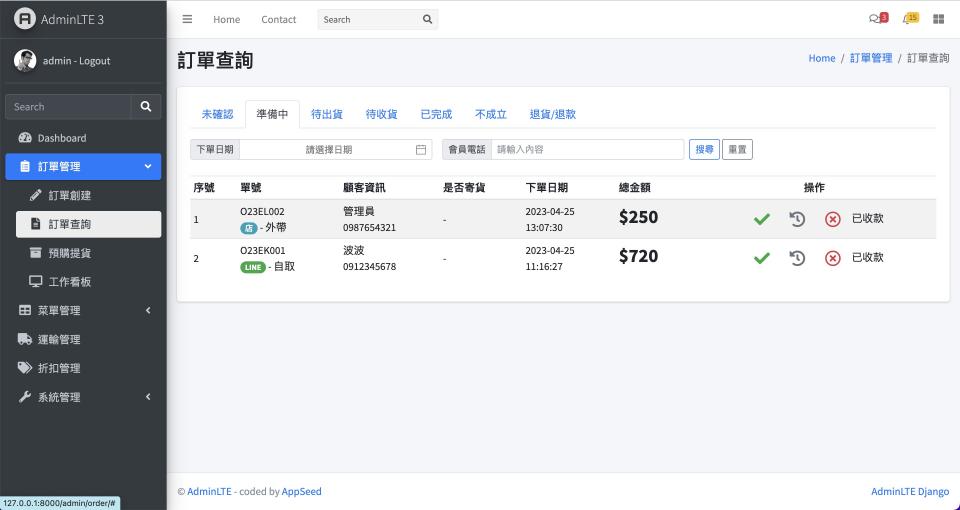Click the search magnifier icon in navbar
This screenshot has width=960, height=510.
(x=428, y=19)
